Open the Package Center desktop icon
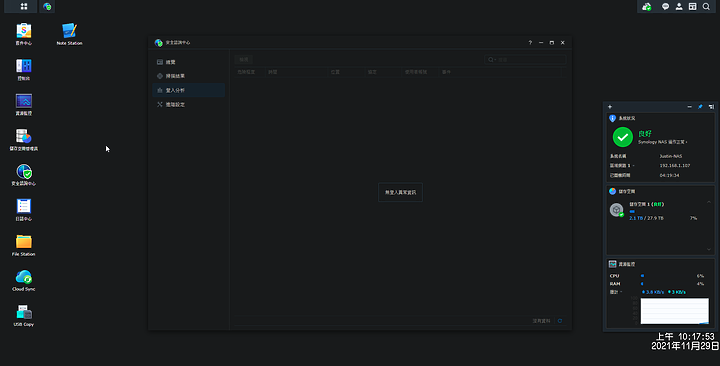 [x=24, y=34]
